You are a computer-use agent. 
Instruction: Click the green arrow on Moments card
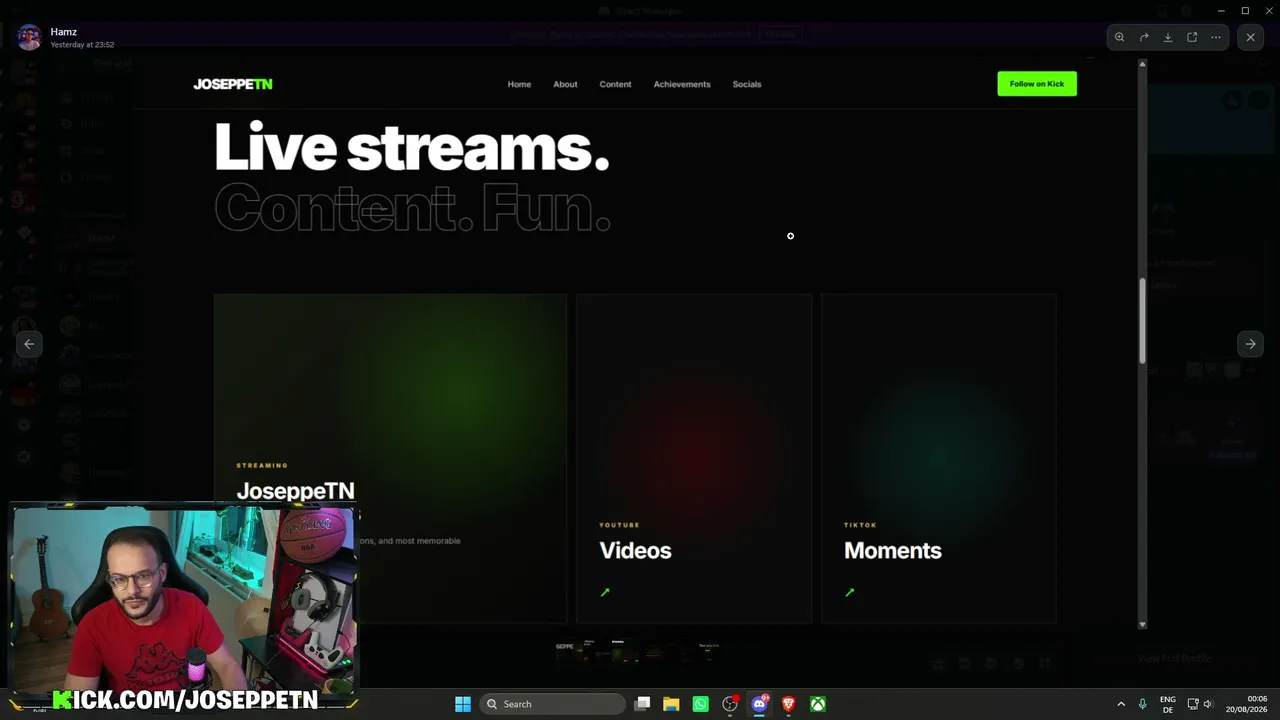pos(850,593)
